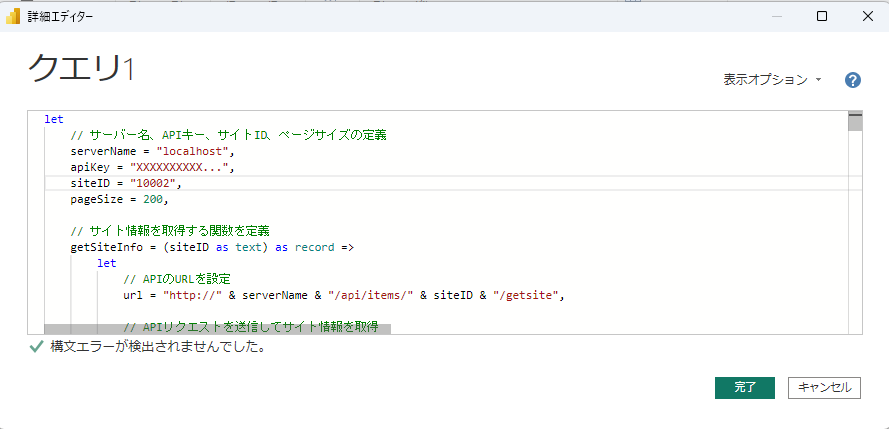The width and height of the screenshot is (889, 429).
Task: Click the vertical scrollbar thumb in the code editor
Action: 855,122
